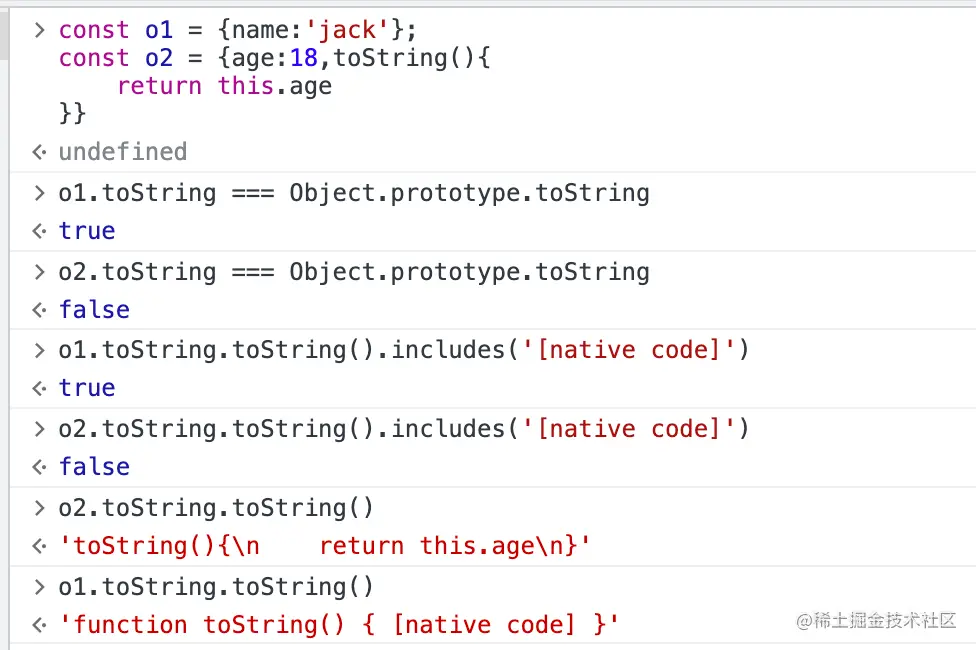
Task: Click the input chevron beside "const o1"
Action: point(39,30)
